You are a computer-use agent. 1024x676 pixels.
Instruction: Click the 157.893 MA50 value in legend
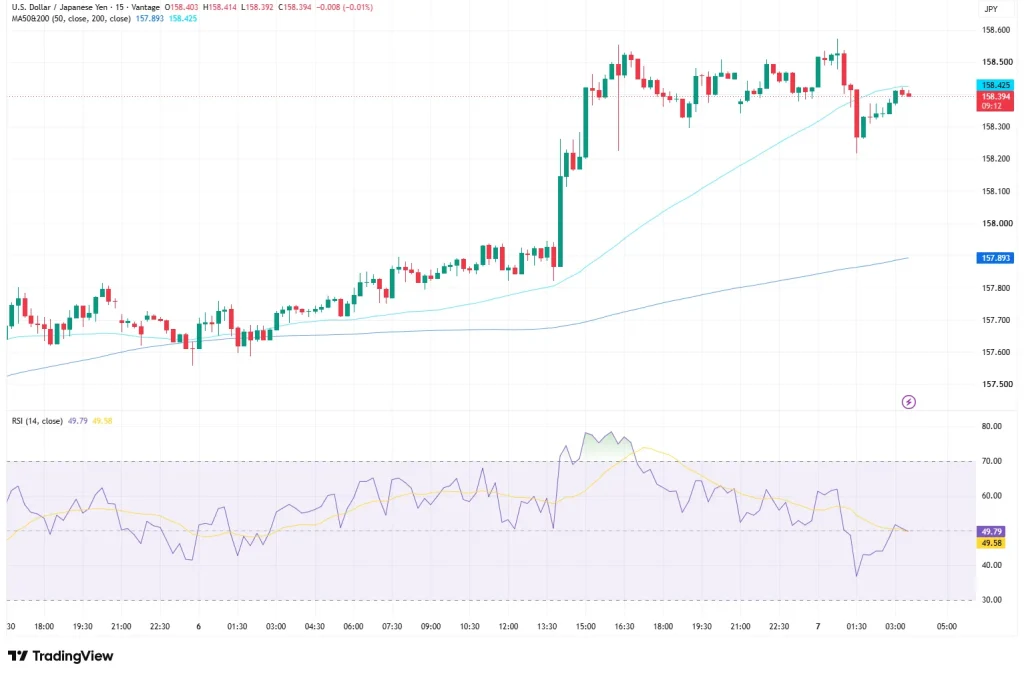(150, 18)
